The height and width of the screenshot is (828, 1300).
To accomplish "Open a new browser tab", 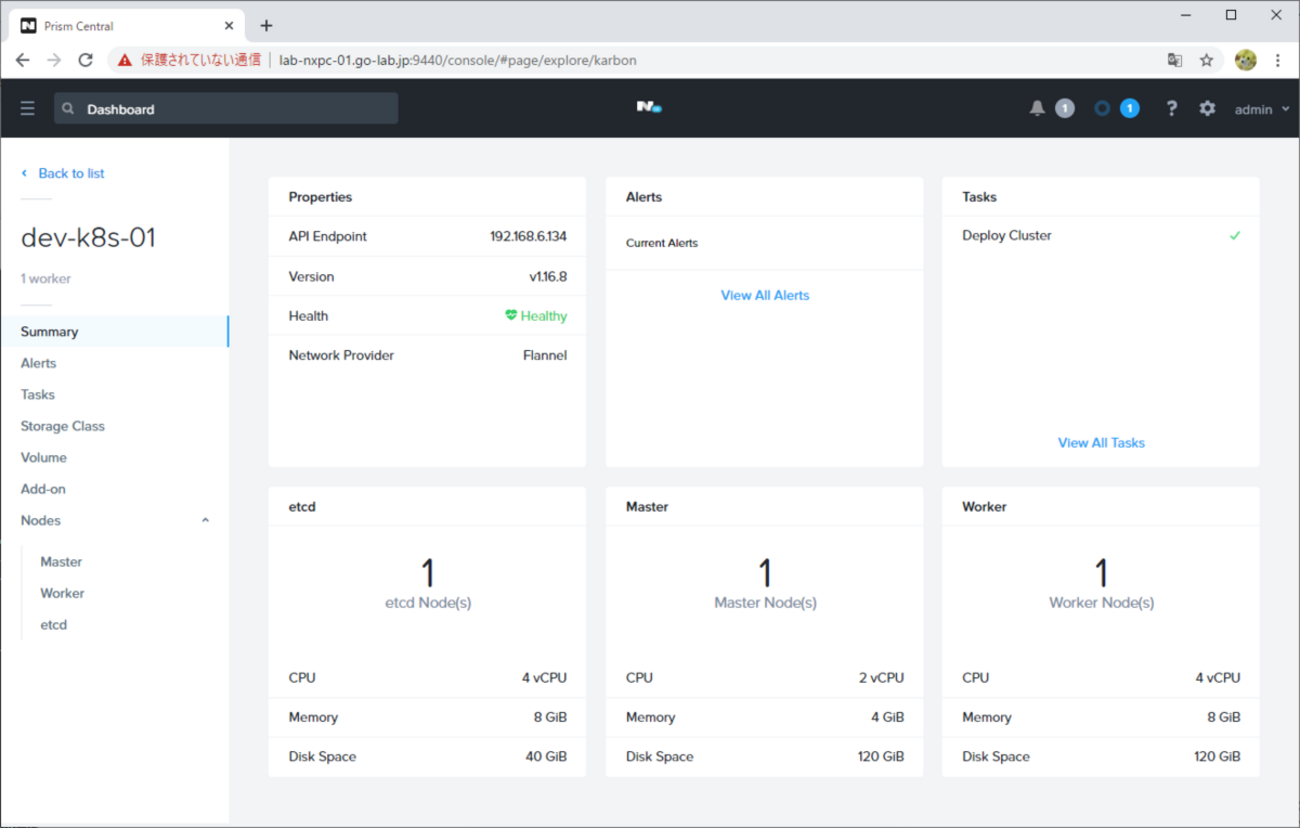I will coord(266,26).
